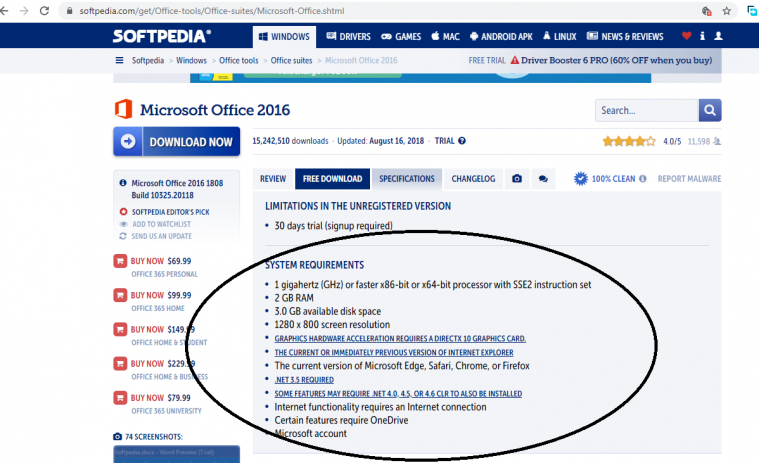This screenshot has height=463, width=759.
Task: Open Softpedia logo homepage
Action: (x=162, y=36)
